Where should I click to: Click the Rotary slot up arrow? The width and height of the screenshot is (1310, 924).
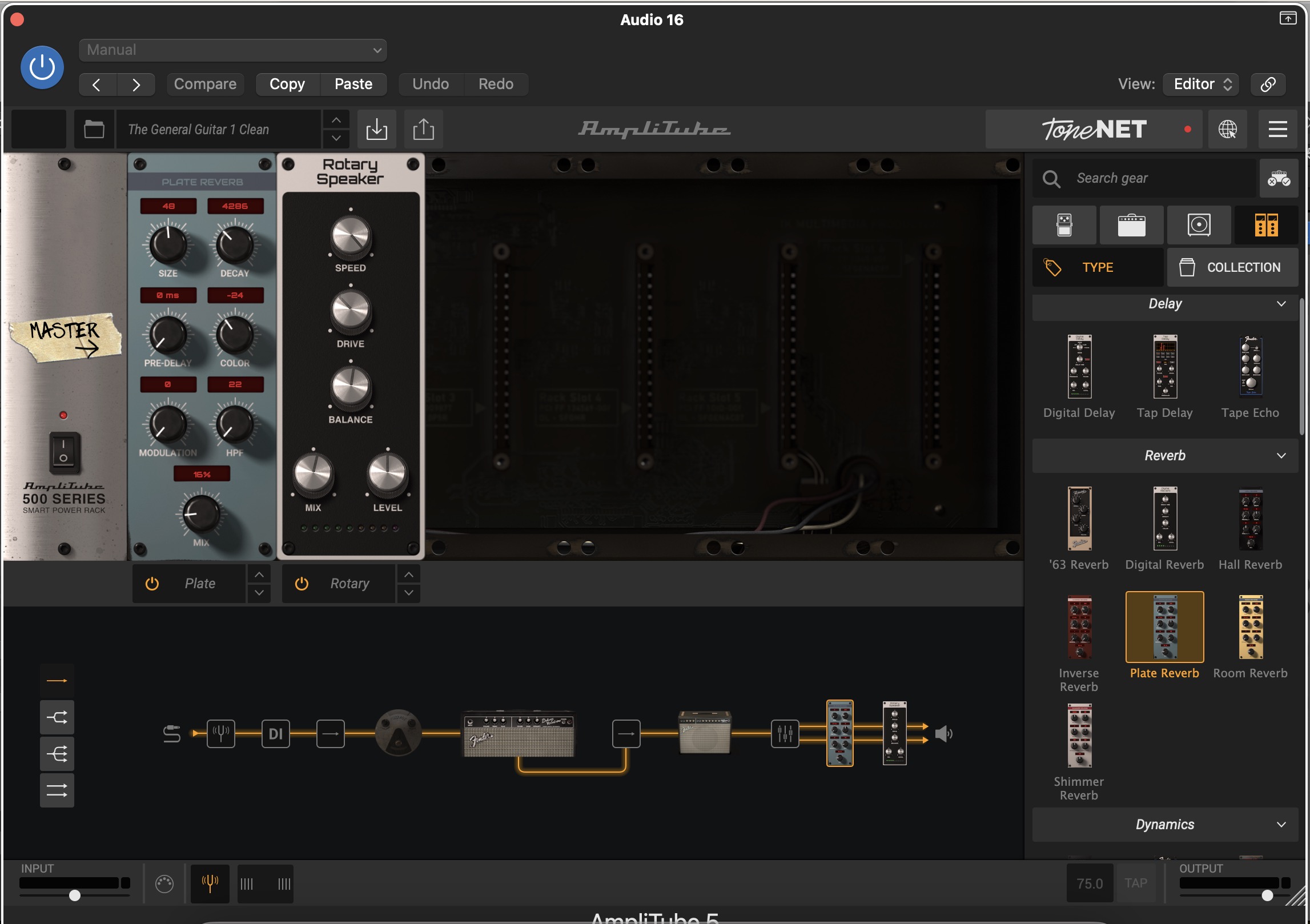409,574
